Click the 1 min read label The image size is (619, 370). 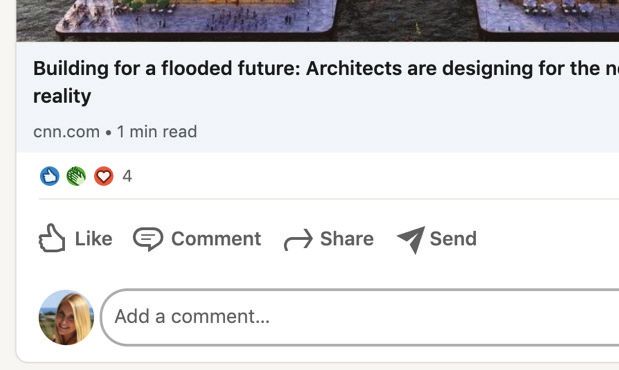coord(157,132)
